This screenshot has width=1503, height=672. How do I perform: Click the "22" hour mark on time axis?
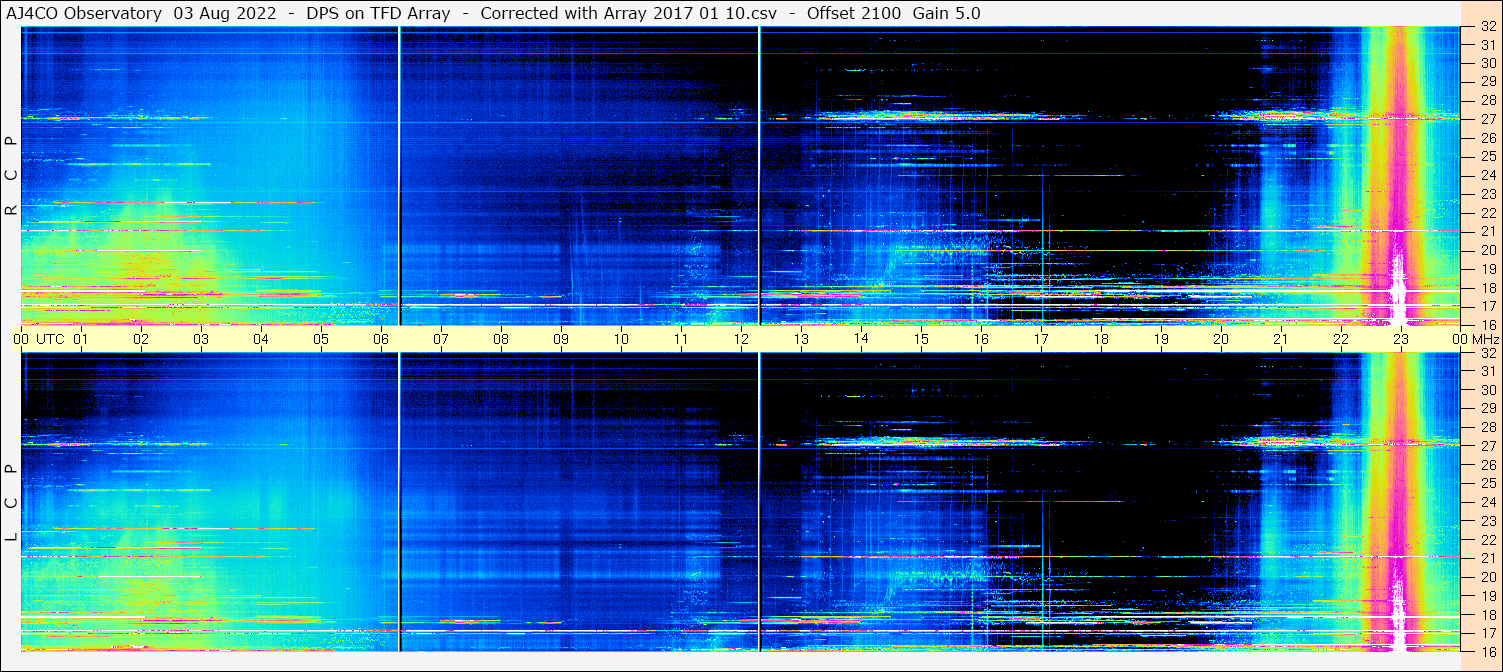pyautogui.click(x=1341, y=339)
